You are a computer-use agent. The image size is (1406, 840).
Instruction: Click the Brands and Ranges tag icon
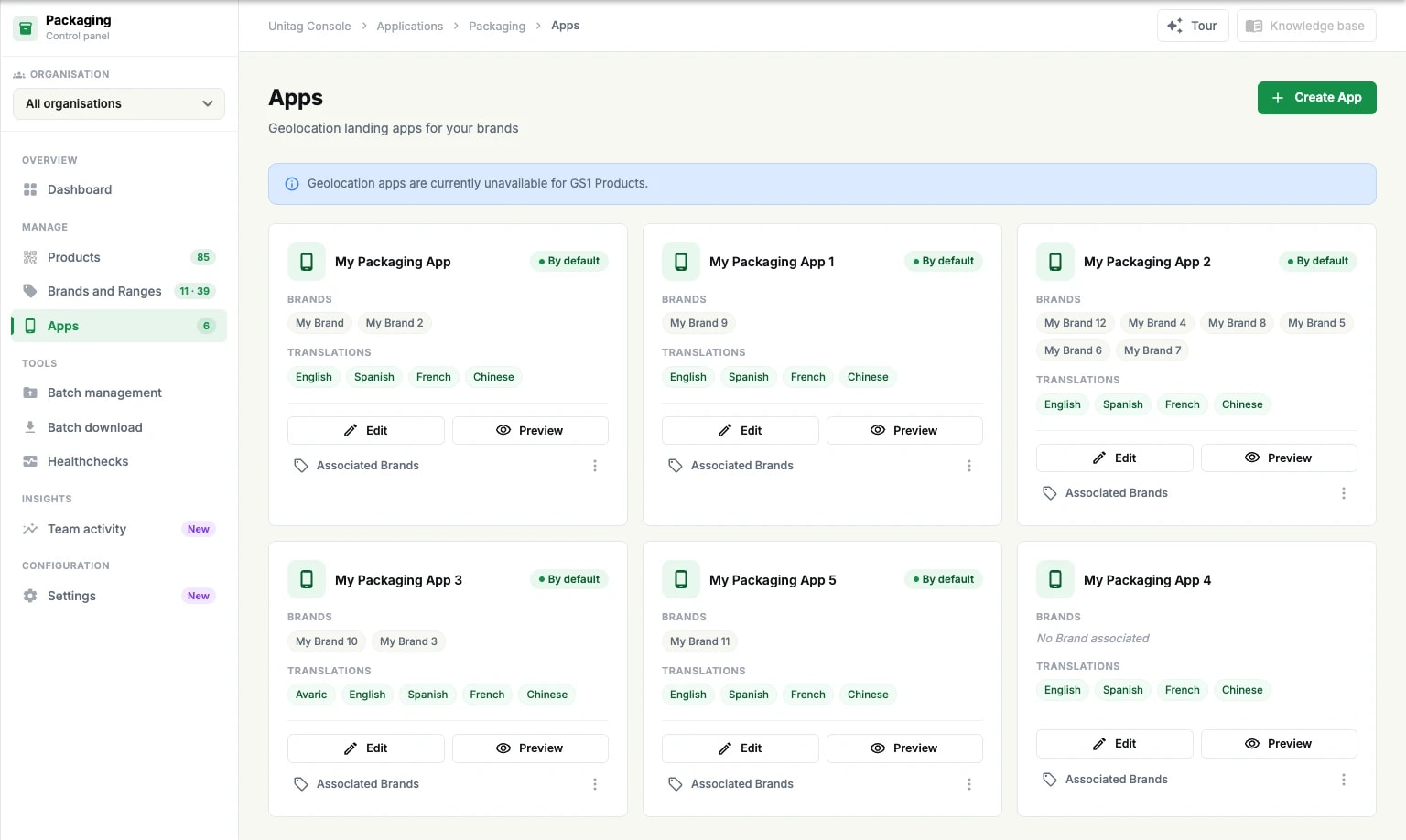tap(30, 291)
